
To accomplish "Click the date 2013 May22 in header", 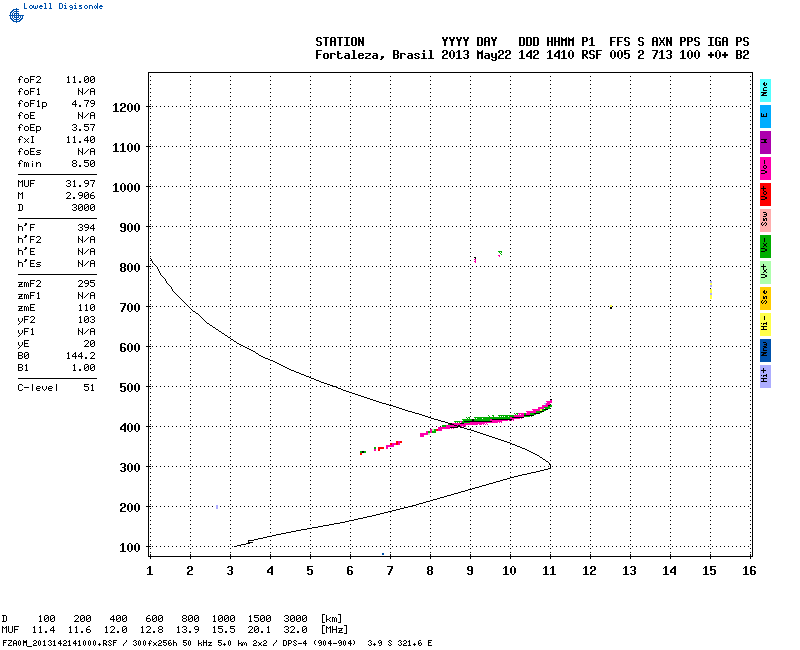I will (476, 55).
